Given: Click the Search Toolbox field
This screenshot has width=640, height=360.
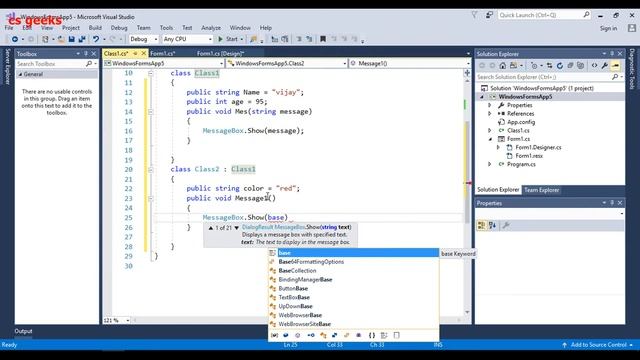Looking at the screenshot, I should point(57,64).
